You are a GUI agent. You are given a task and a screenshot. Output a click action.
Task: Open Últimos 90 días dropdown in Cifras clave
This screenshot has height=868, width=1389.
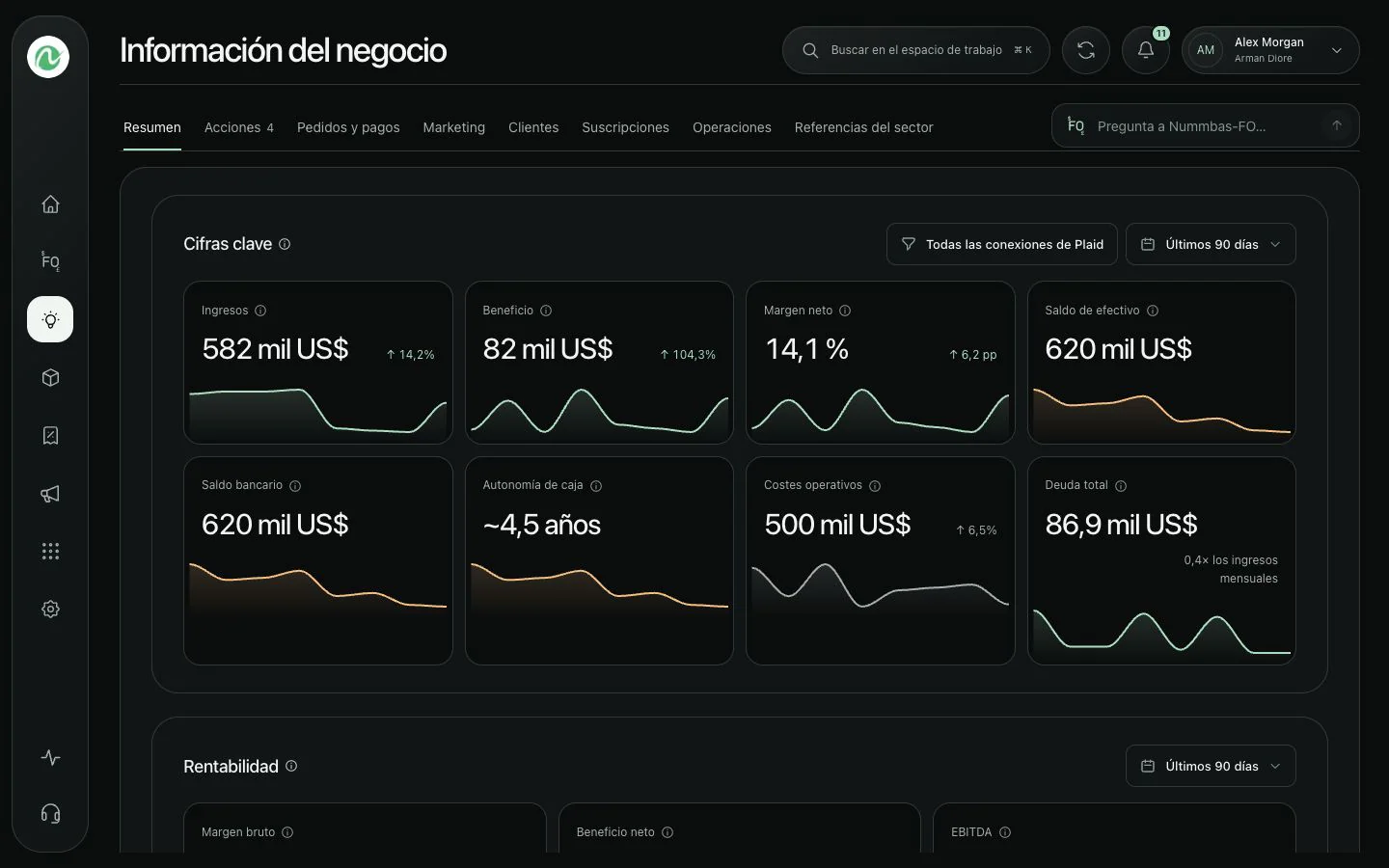pyautogui.click(x=1211, y=244)
